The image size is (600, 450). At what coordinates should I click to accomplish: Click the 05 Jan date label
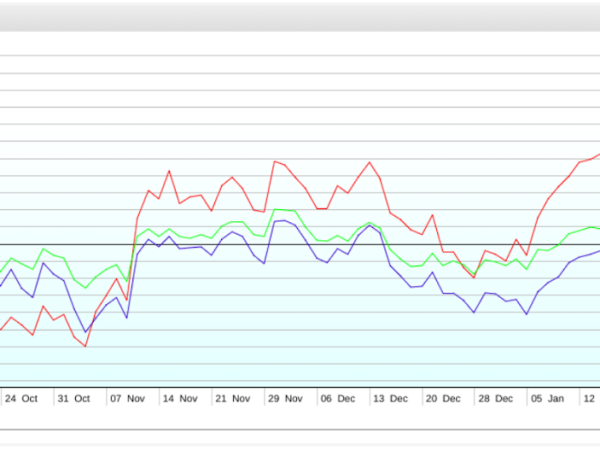(548, 398)
